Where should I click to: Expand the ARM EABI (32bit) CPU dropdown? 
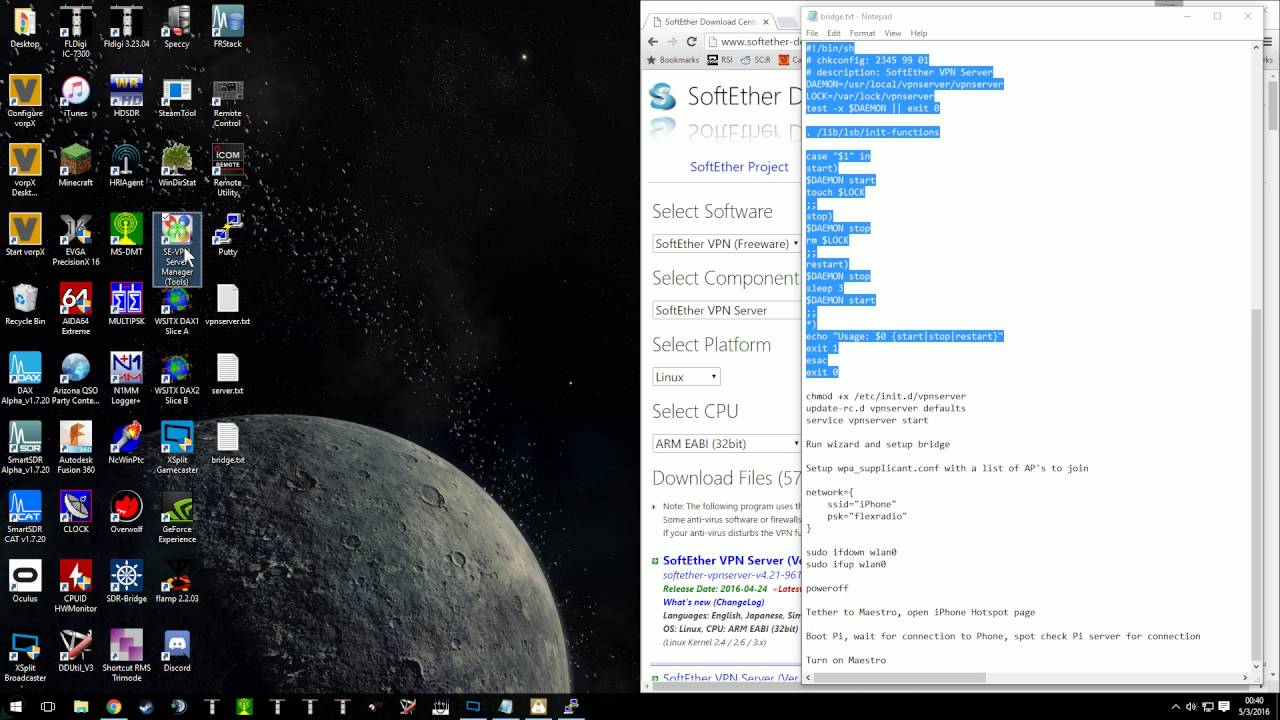pos(727,443)
